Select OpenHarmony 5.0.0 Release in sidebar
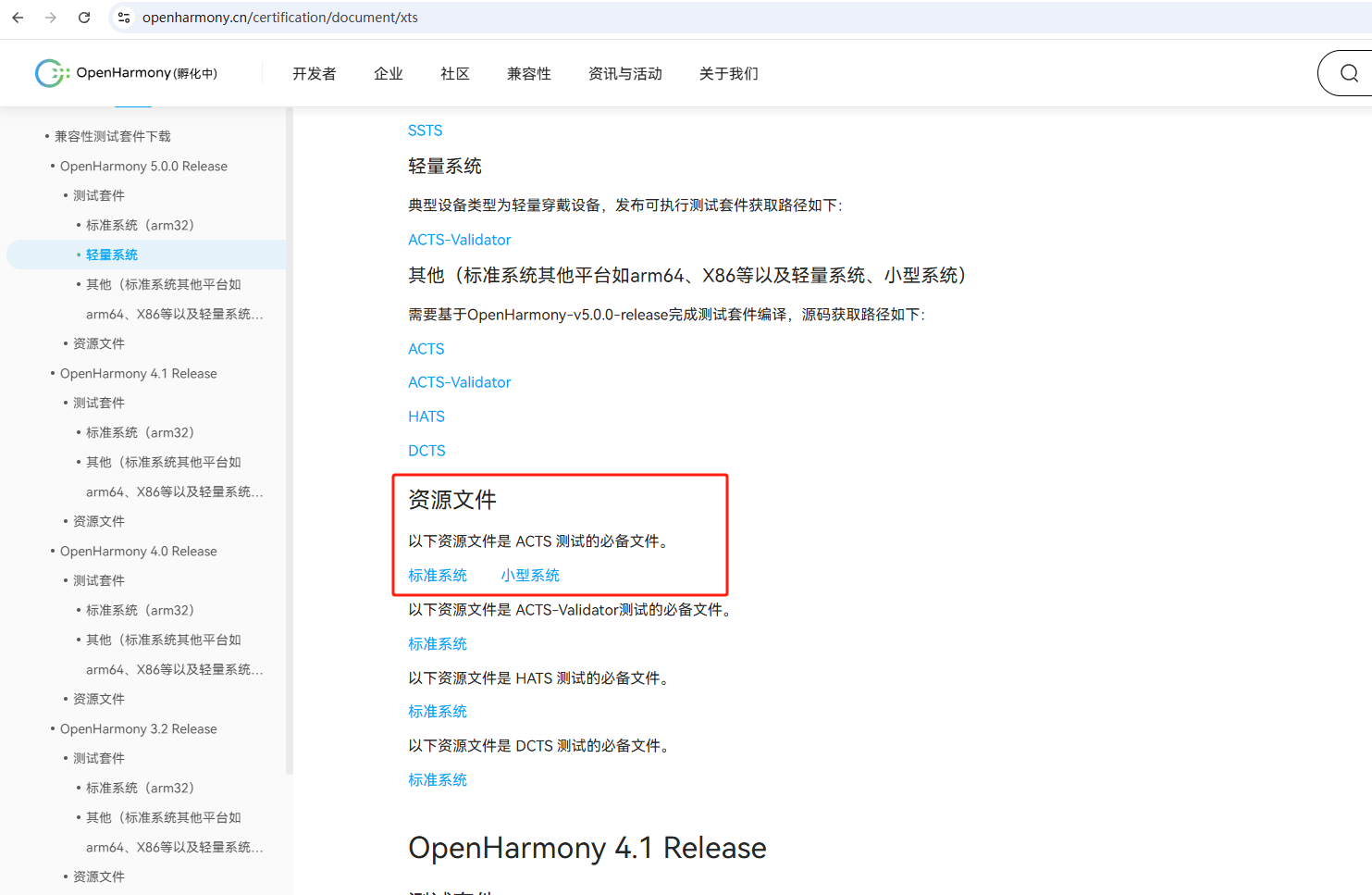 click(x=143, y=166)
